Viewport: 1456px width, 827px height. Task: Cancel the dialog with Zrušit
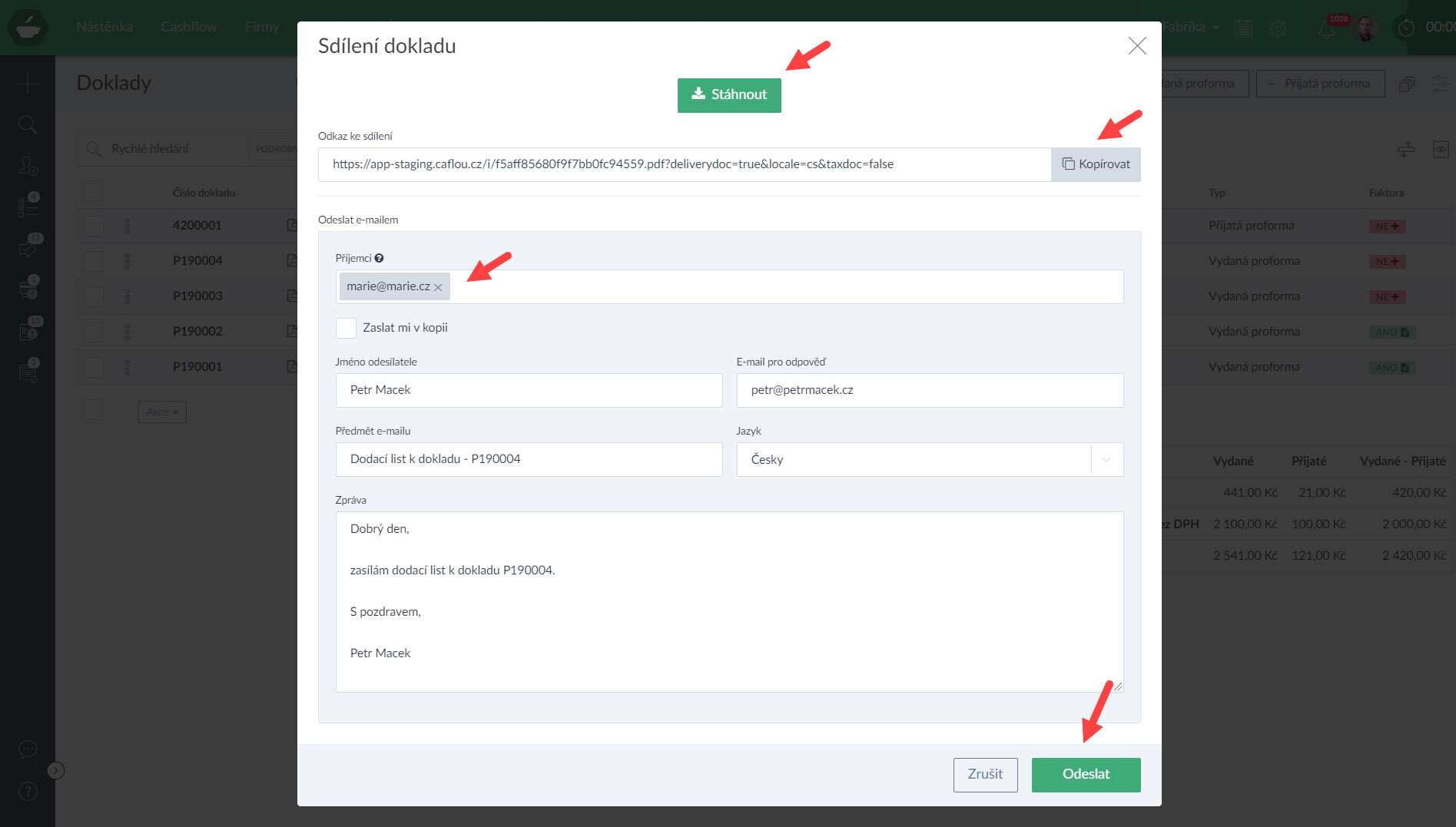click(x=985, y=774)
